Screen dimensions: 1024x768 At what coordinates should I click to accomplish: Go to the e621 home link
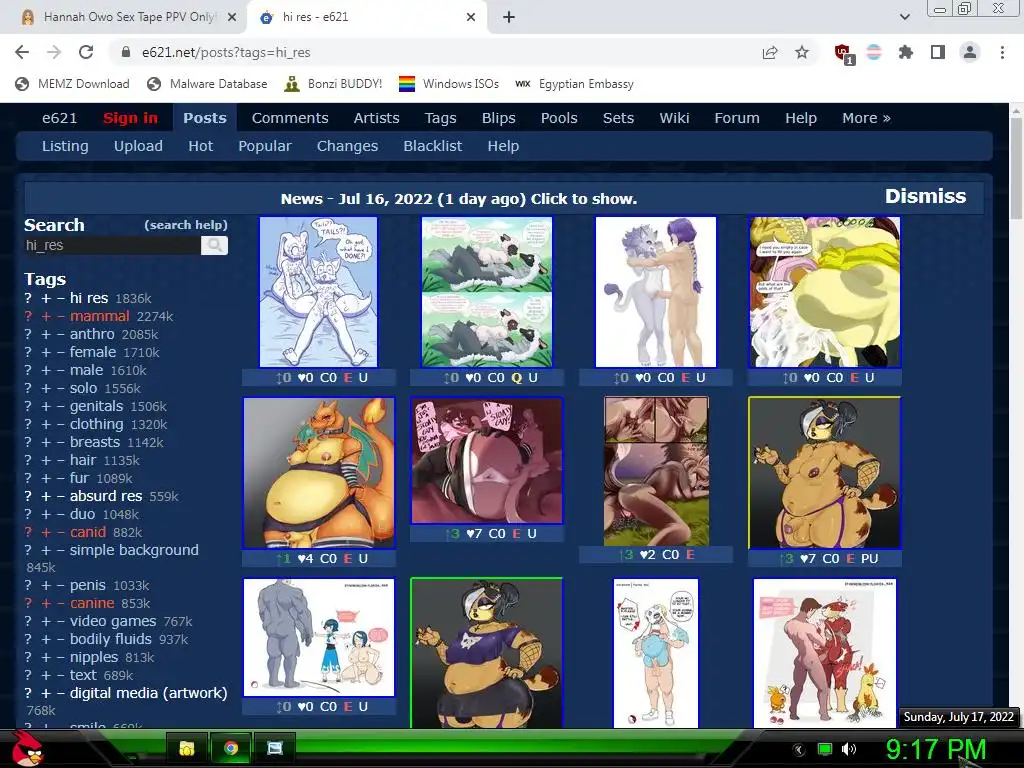(59, 118)
